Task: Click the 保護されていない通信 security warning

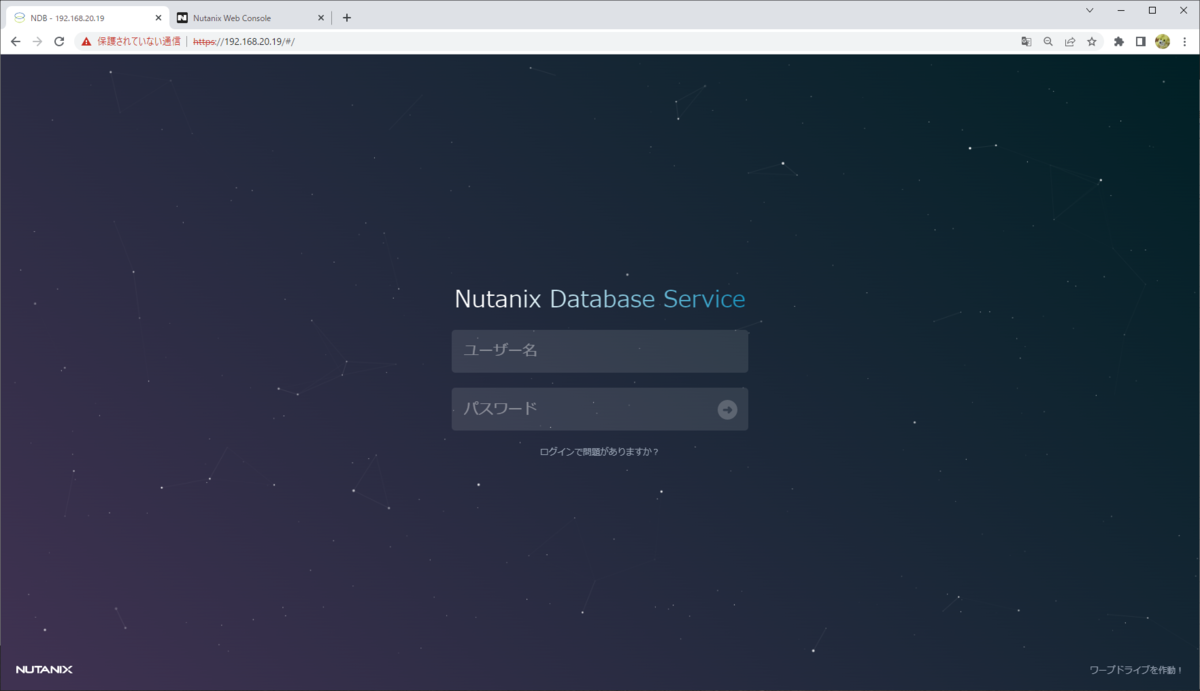Action: [x=131, y=42]
